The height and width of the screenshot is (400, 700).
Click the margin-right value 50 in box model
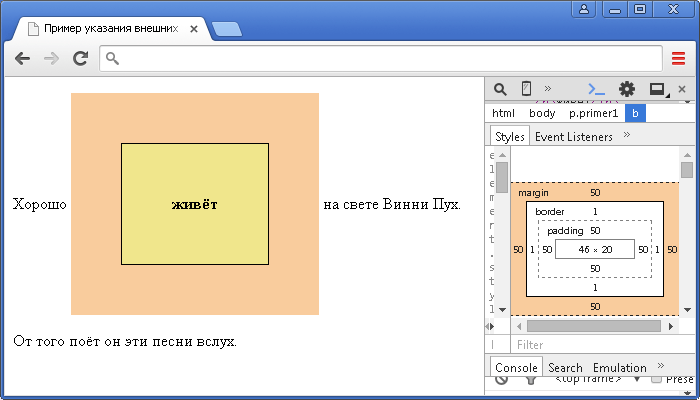pos(672,250)
